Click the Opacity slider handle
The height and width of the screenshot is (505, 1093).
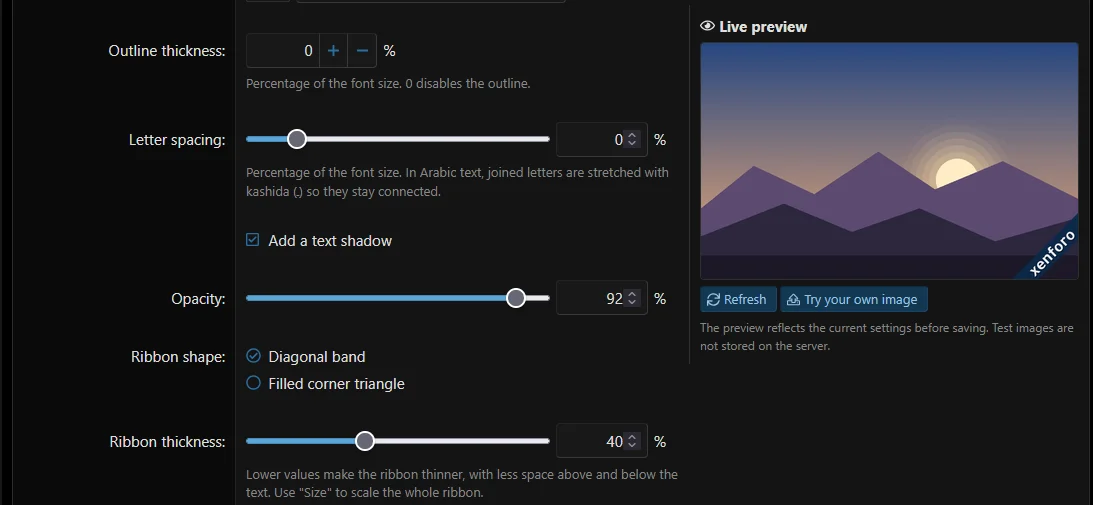click(516, 298)
